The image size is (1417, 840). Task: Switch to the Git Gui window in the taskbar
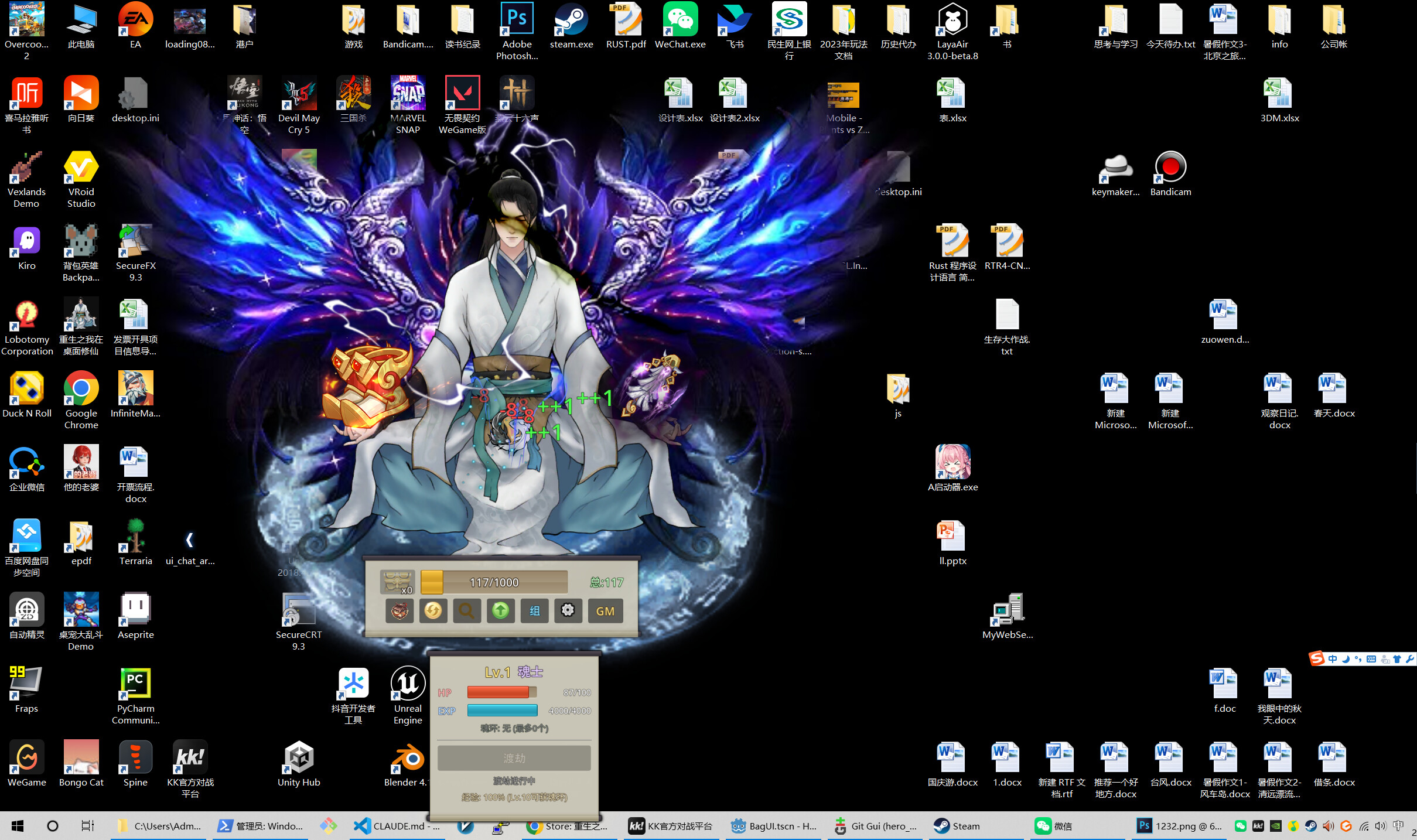[875, 826]
